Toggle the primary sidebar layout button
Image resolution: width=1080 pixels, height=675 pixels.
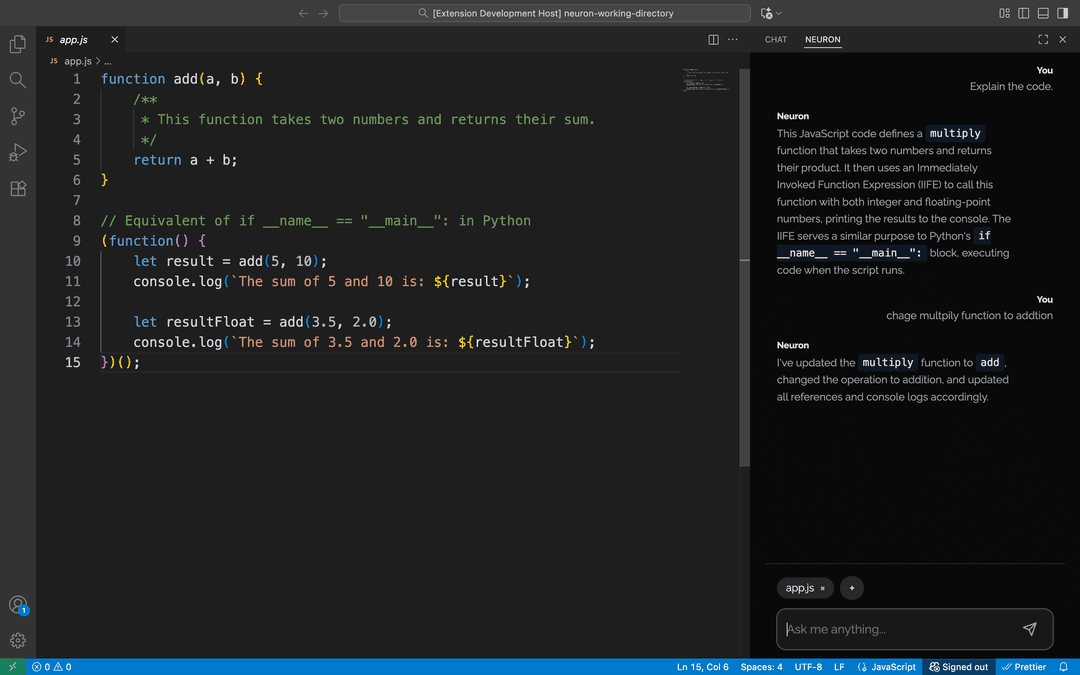coord(1023,13)
